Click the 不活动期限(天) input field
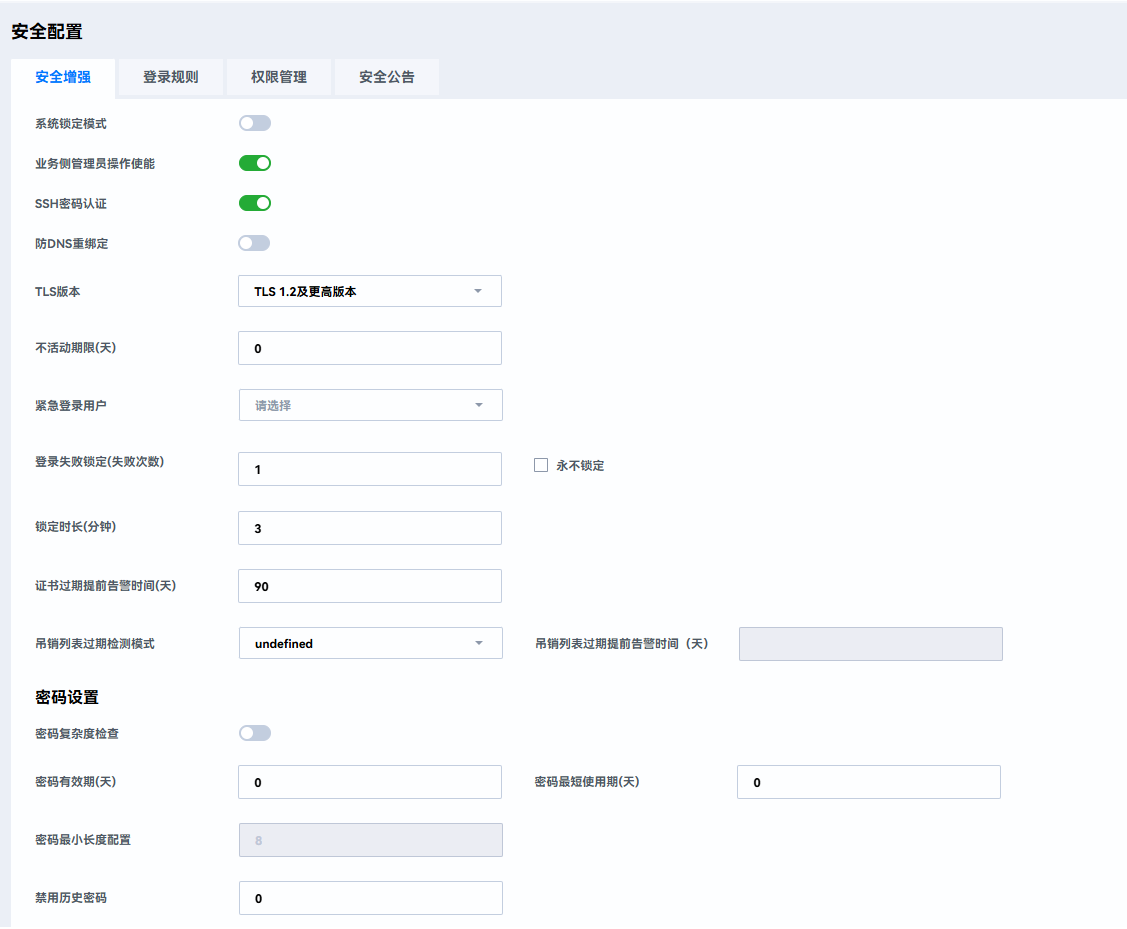 pyautogui.click(x=369, y=348)
